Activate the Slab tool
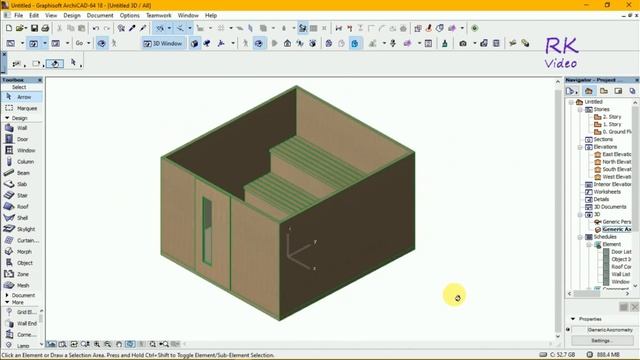 (x=22, y=184)
